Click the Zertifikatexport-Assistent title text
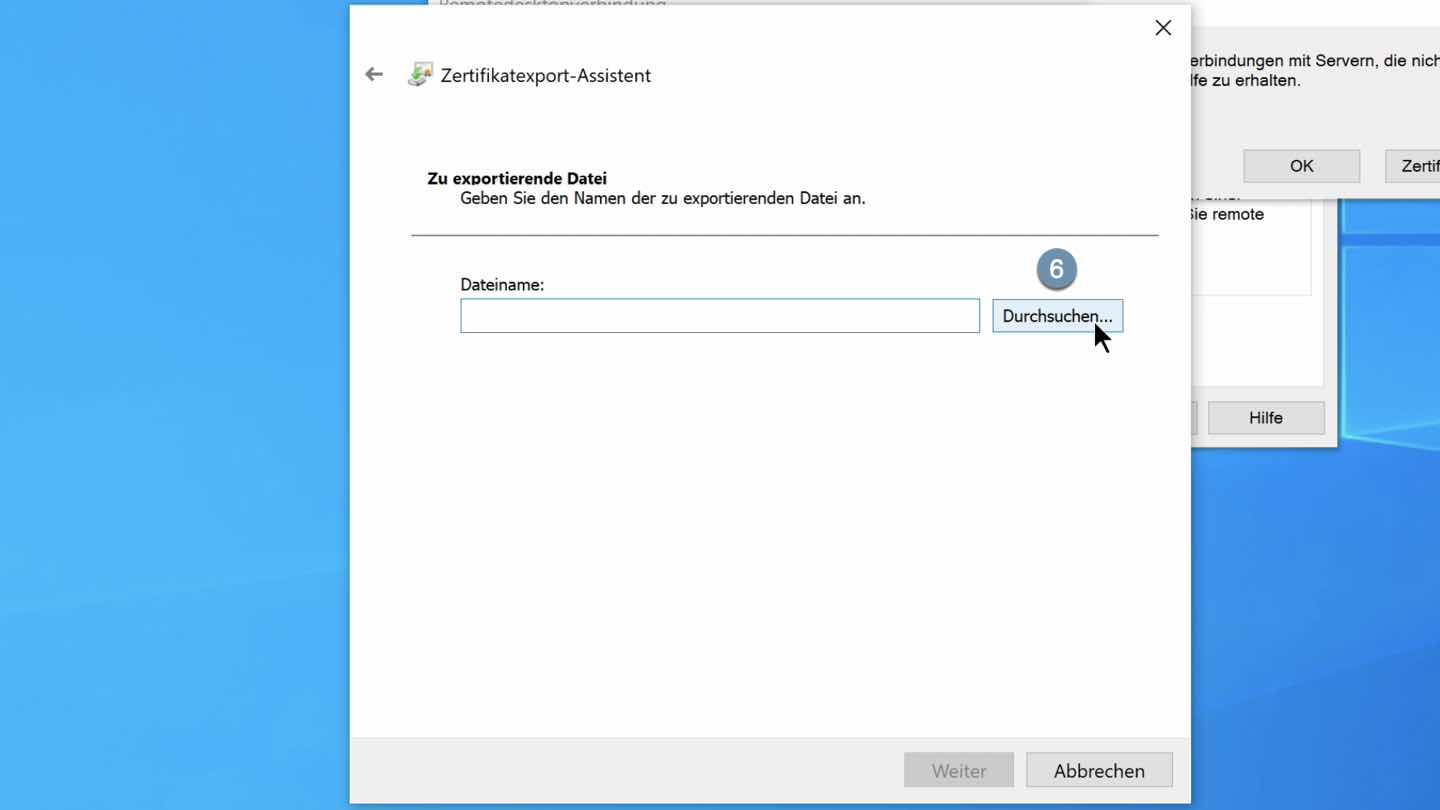The width and height of the screenshot is (1440, 810). click(546, 76)
